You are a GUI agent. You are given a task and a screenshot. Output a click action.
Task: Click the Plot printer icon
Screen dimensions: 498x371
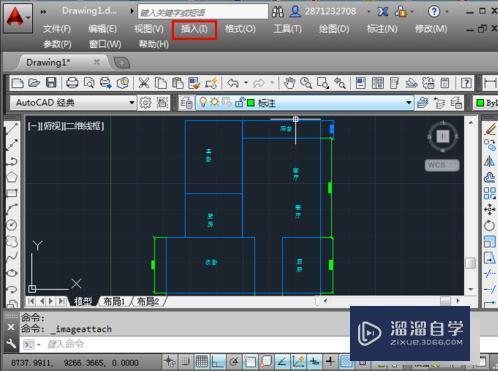pos(72,83)
